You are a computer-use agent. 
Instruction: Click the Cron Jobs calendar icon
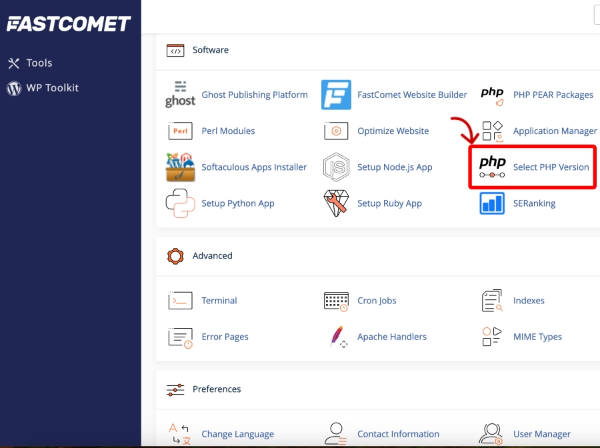coord(336,301)
